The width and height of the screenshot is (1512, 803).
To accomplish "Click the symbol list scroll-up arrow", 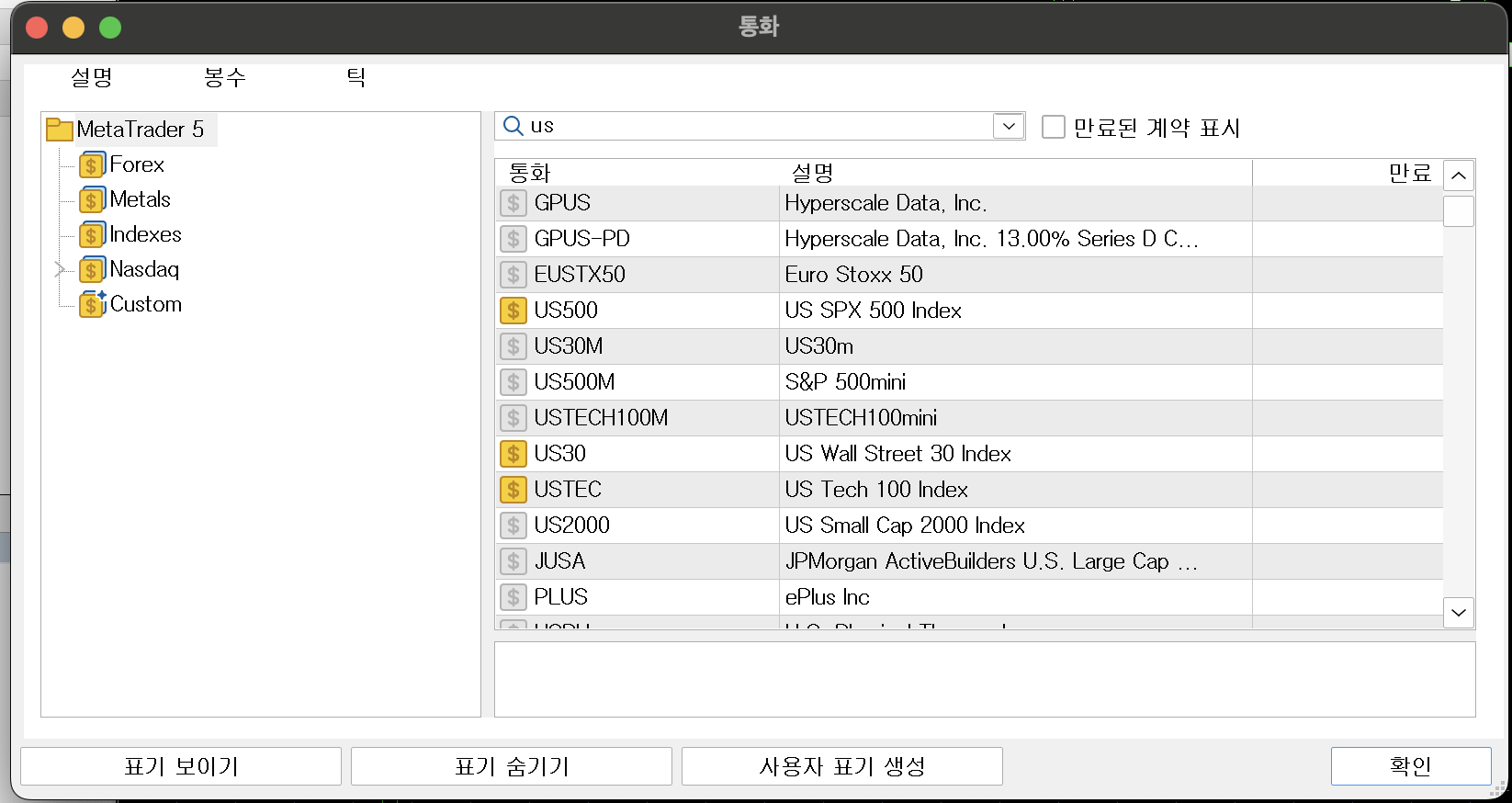I will pyautogui.click(x=1459, y=175).
